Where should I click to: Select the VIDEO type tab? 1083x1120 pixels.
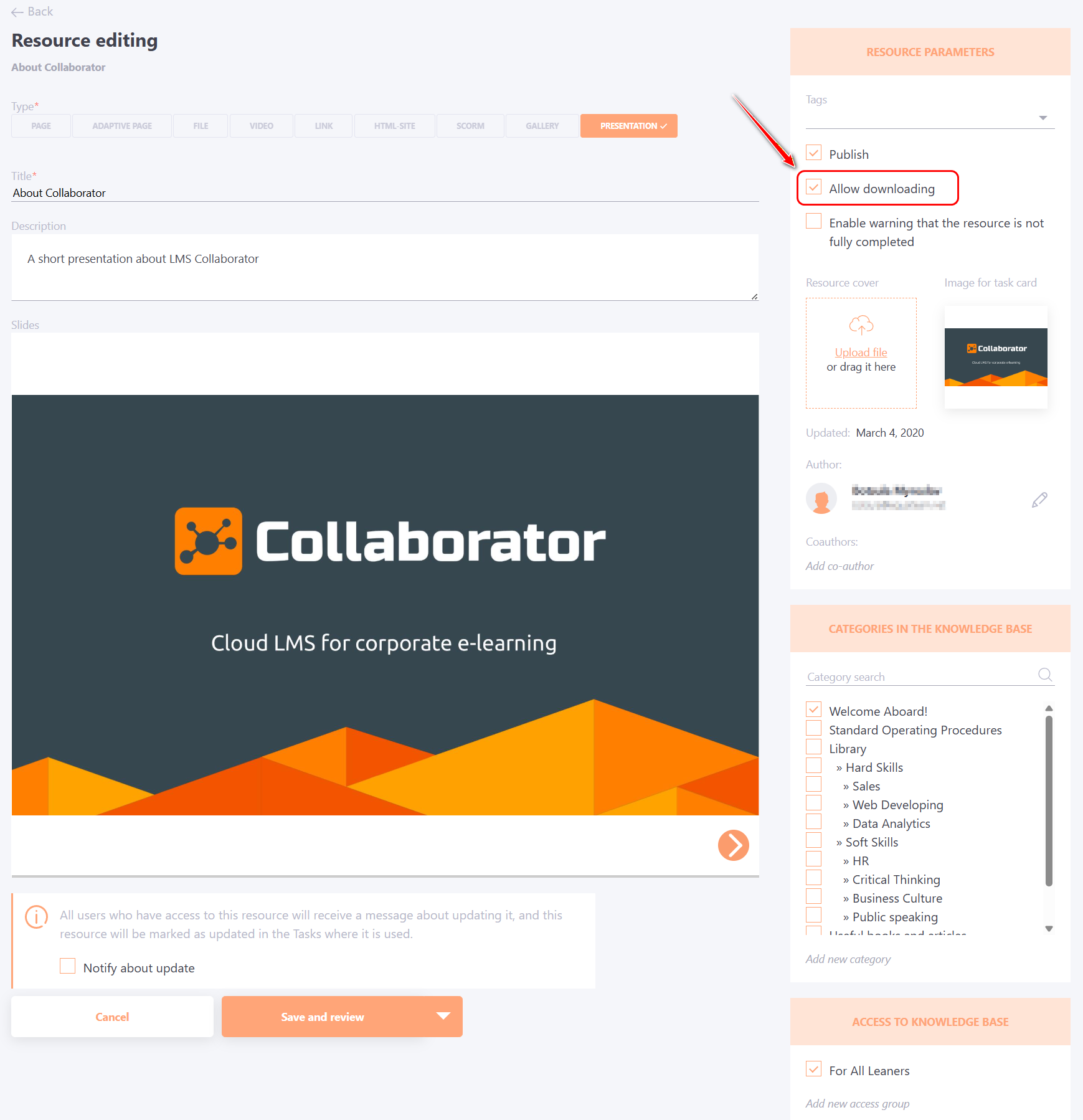[261, 126]
